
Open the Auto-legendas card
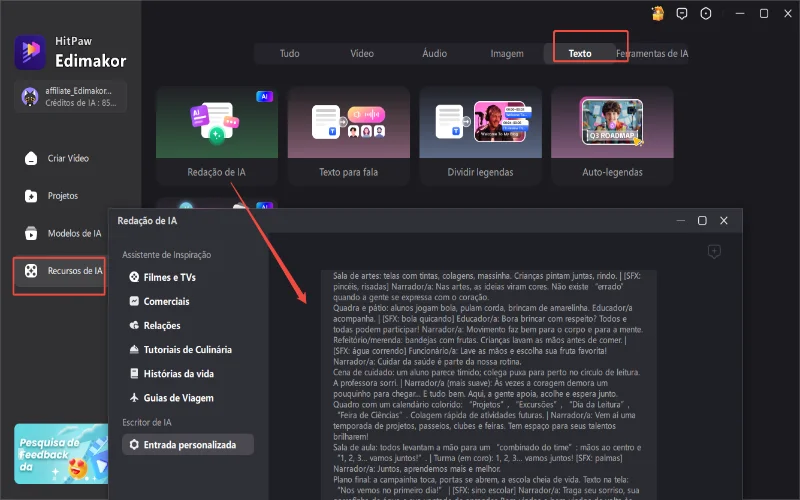612,135
